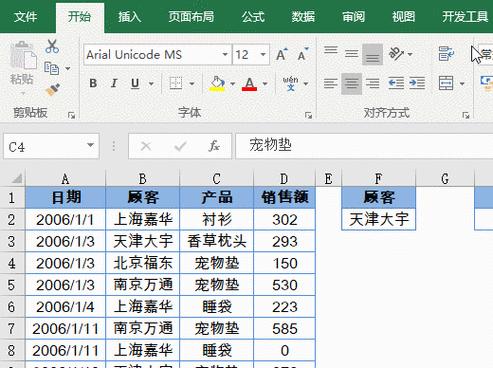Increase indent icon
The width and height of the screenshot is (493, 368).
(x=417, y=83)
